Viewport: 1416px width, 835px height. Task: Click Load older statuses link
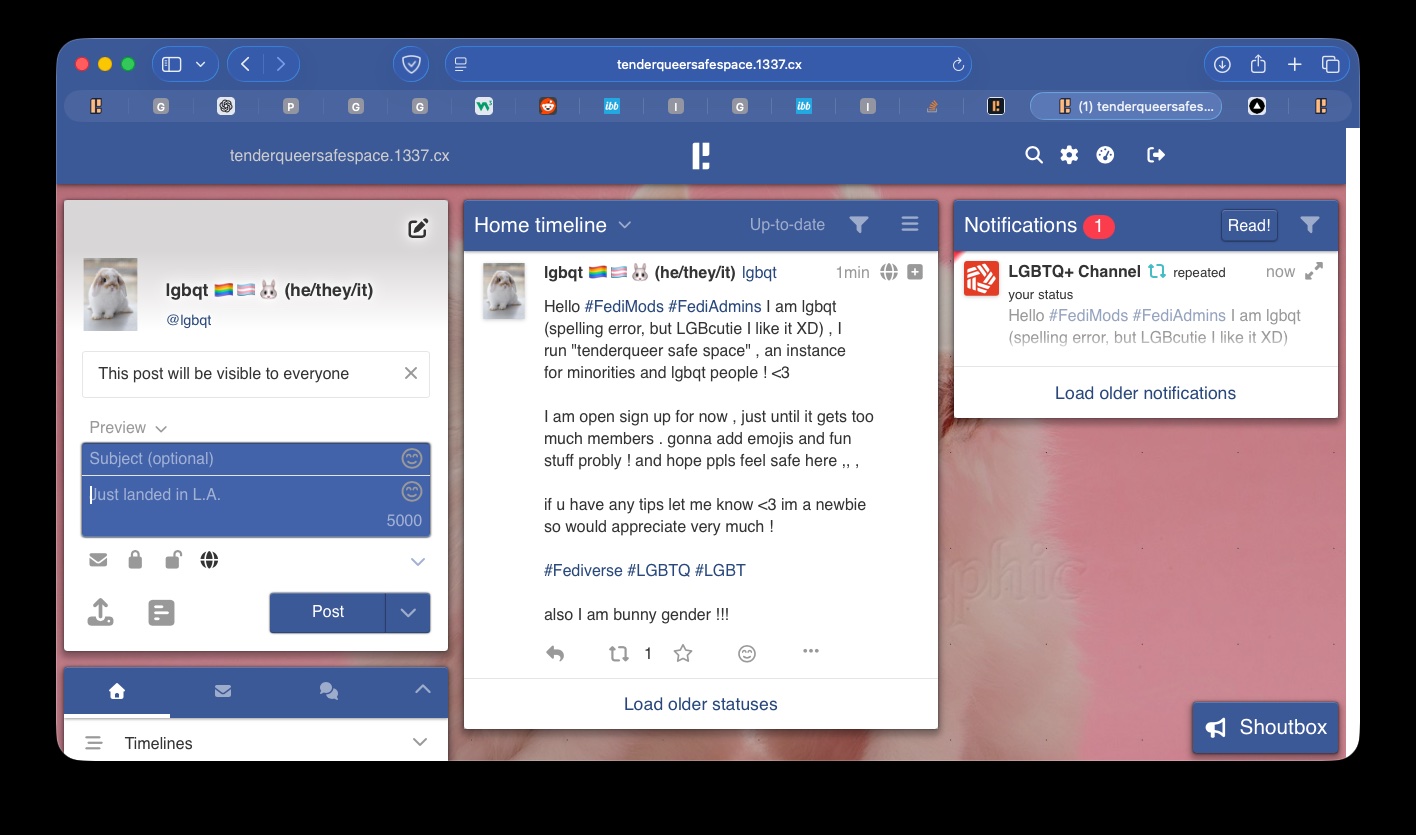pyautogui.click(x=700, y=704)
